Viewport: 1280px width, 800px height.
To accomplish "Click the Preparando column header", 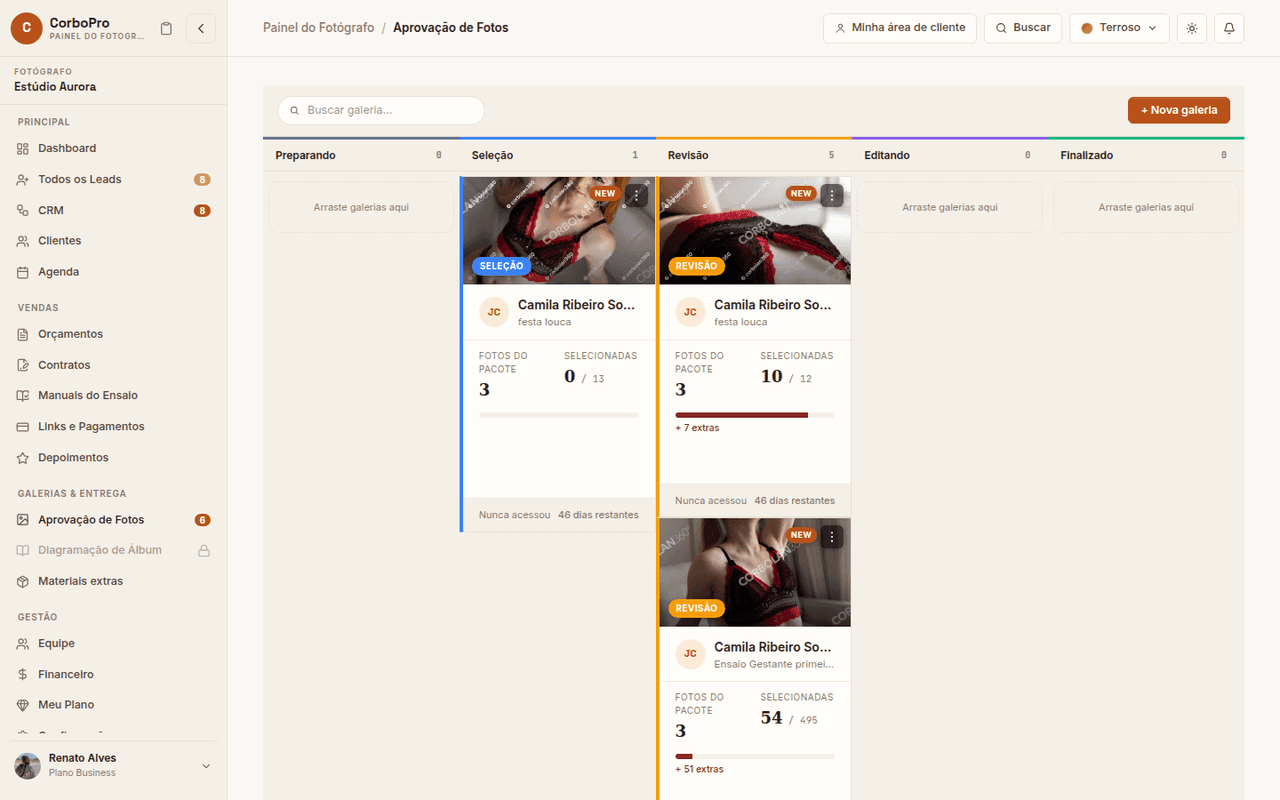I will [359, 155].
